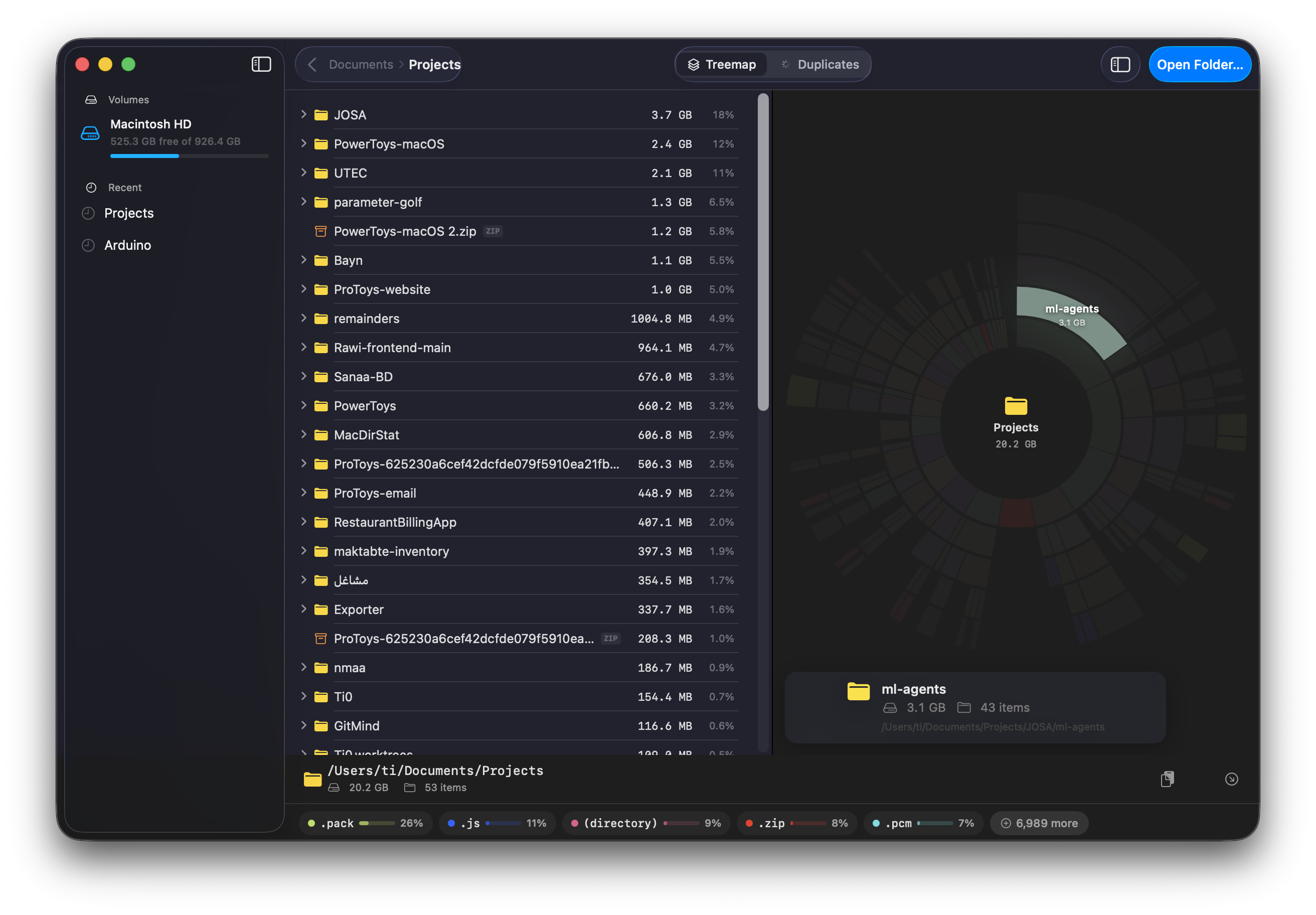Toggle the right inspector panel icon

(1120, 64)
